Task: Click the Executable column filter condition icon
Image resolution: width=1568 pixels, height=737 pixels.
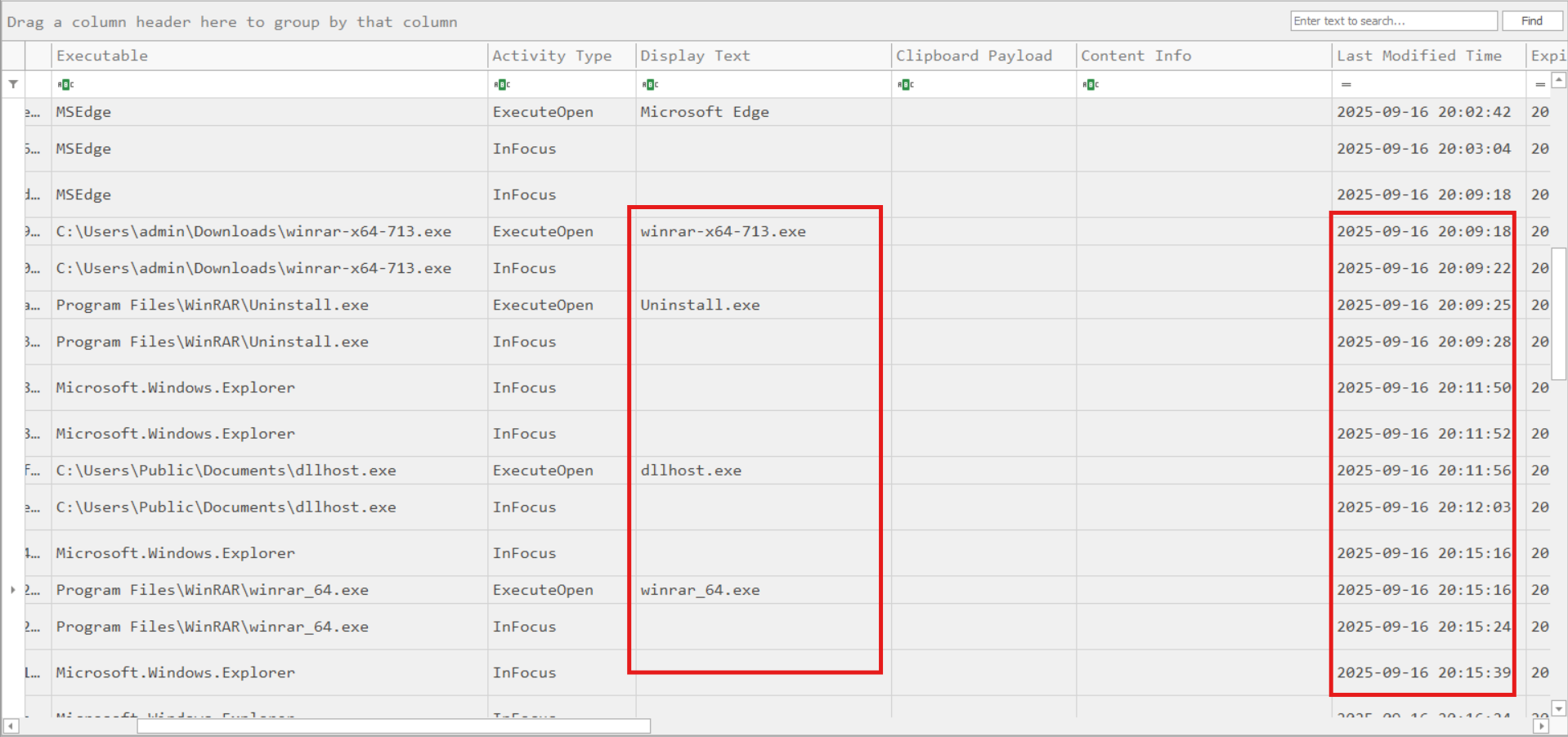Action: click(x=65, y=84)
